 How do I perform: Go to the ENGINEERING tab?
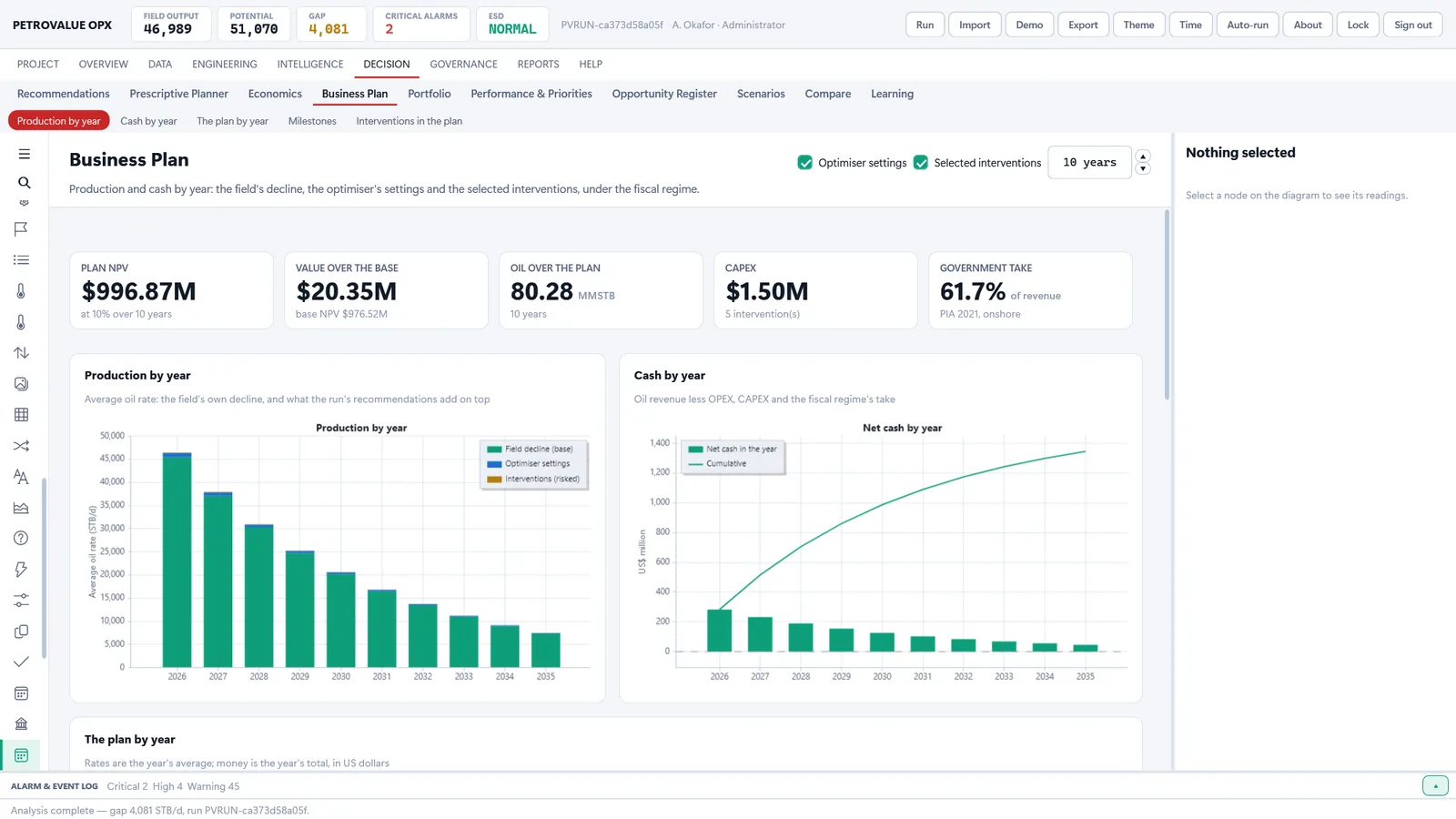tap(225, 65)
